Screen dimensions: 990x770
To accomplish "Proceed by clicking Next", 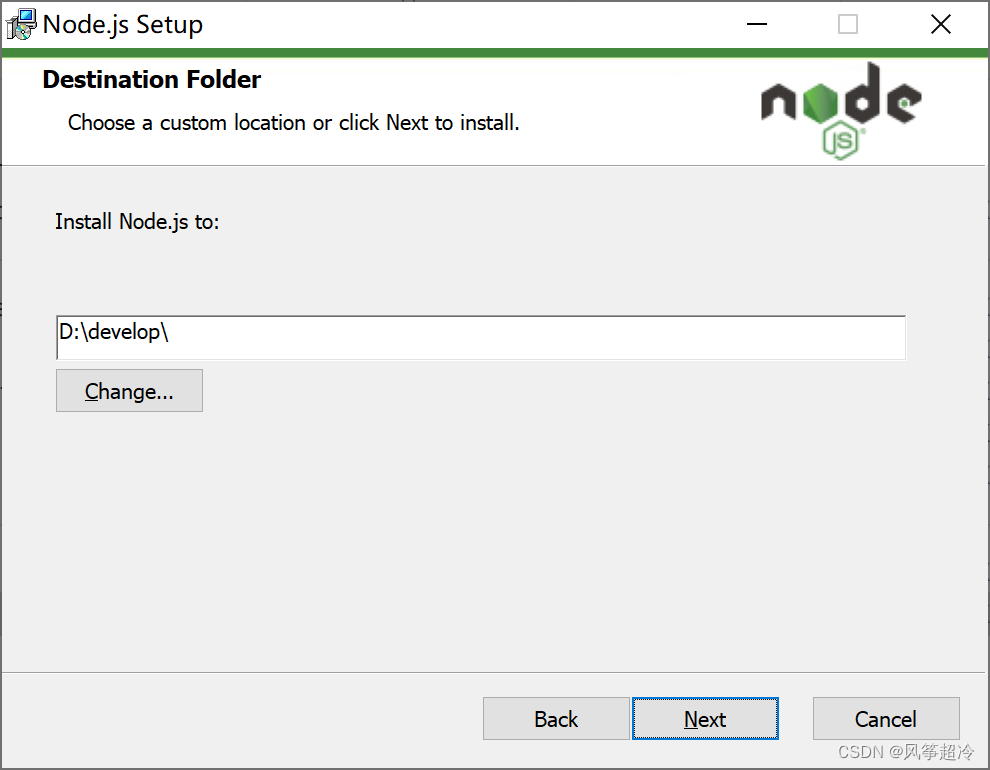I will [x=705, y=719].
